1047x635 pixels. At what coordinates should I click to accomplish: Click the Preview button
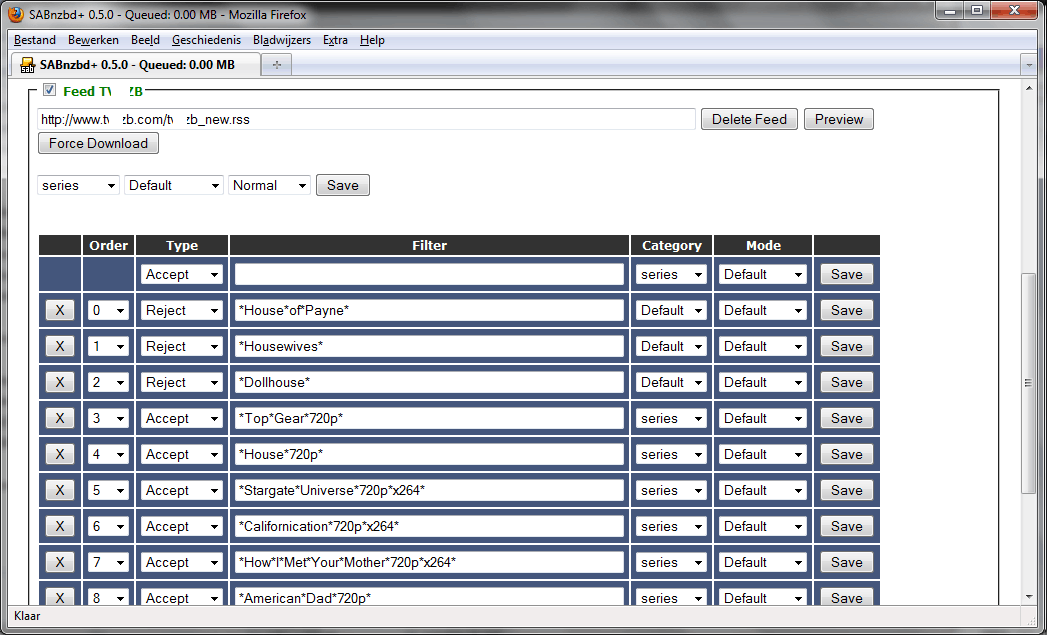tap(839, 120)
